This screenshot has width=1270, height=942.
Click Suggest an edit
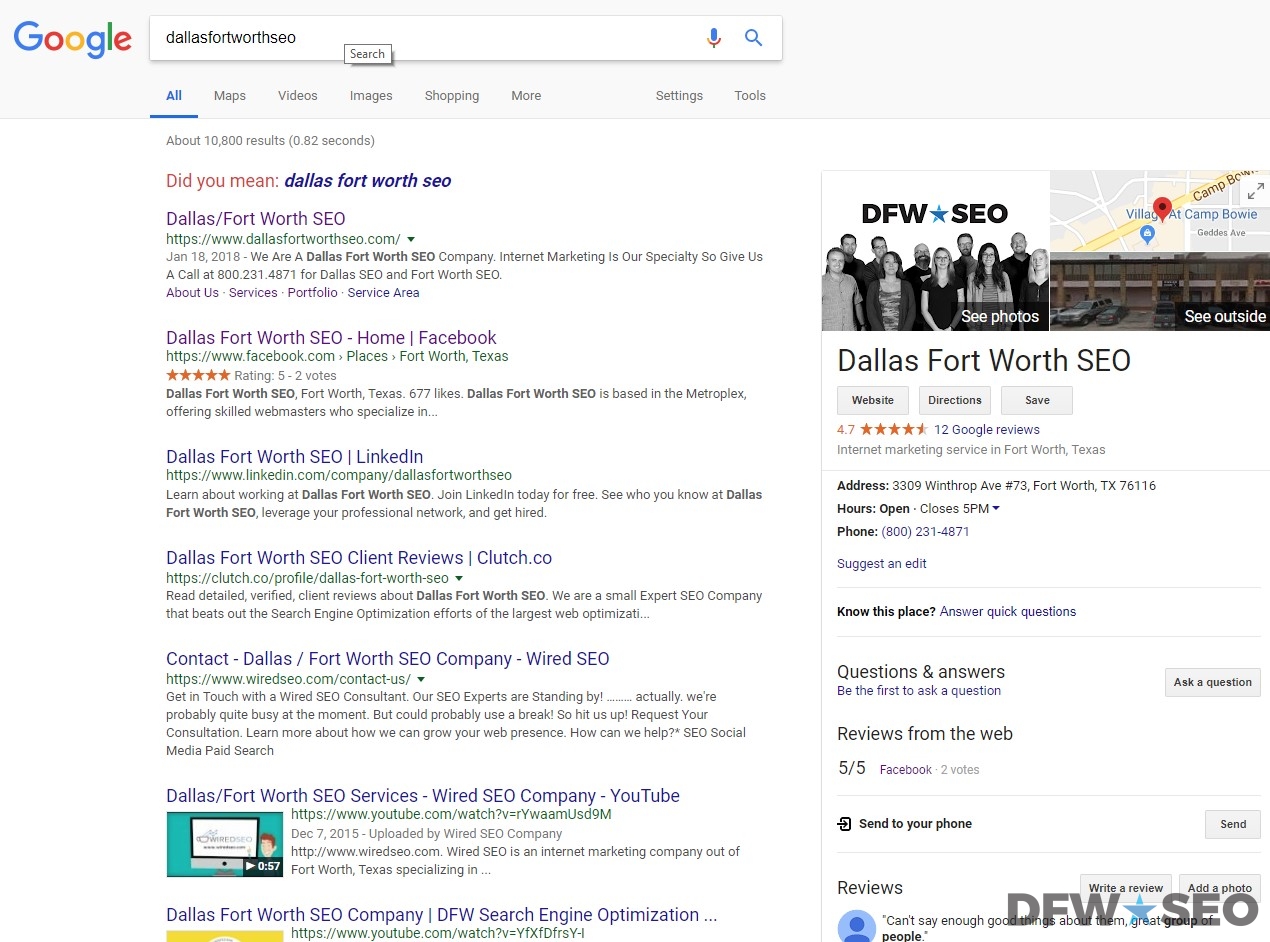(x=882, y=564)
